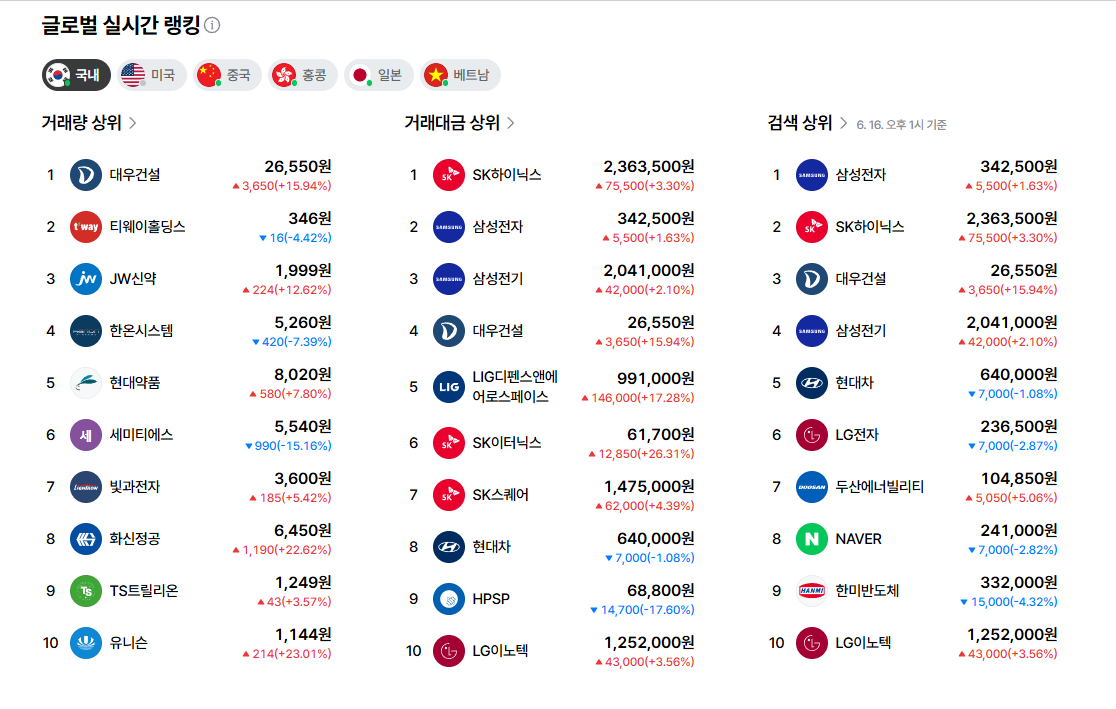The image size is (1116, 709).
Task: Click the t'way logo for 티웨이홀딩스
Action: 86,227
